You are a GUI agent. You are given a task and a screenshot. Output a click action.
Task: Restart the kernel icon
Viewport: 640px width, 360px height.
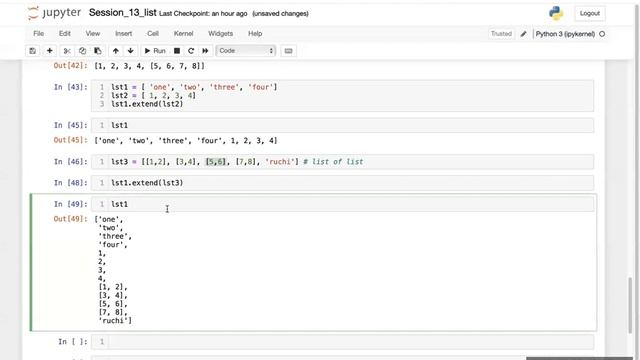click(191, 51)
